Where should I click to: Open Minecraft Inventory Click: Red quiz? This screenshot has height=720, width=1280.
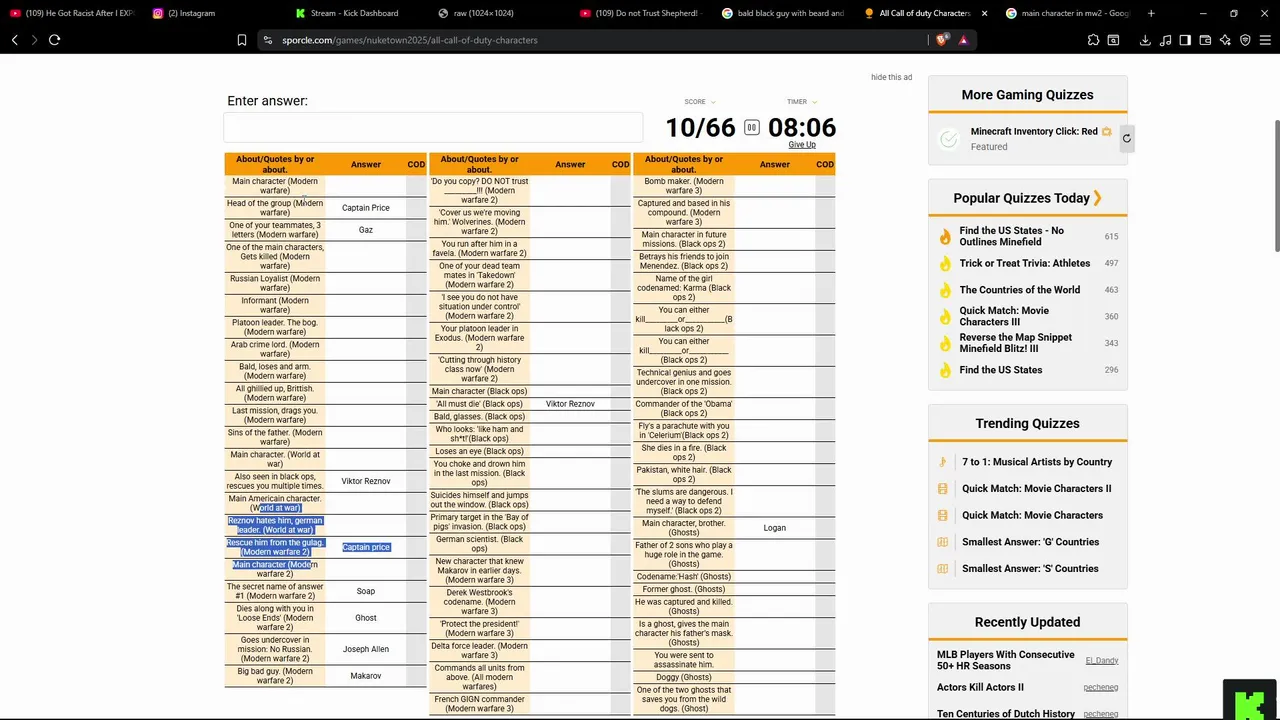[x=1034, y=131]
